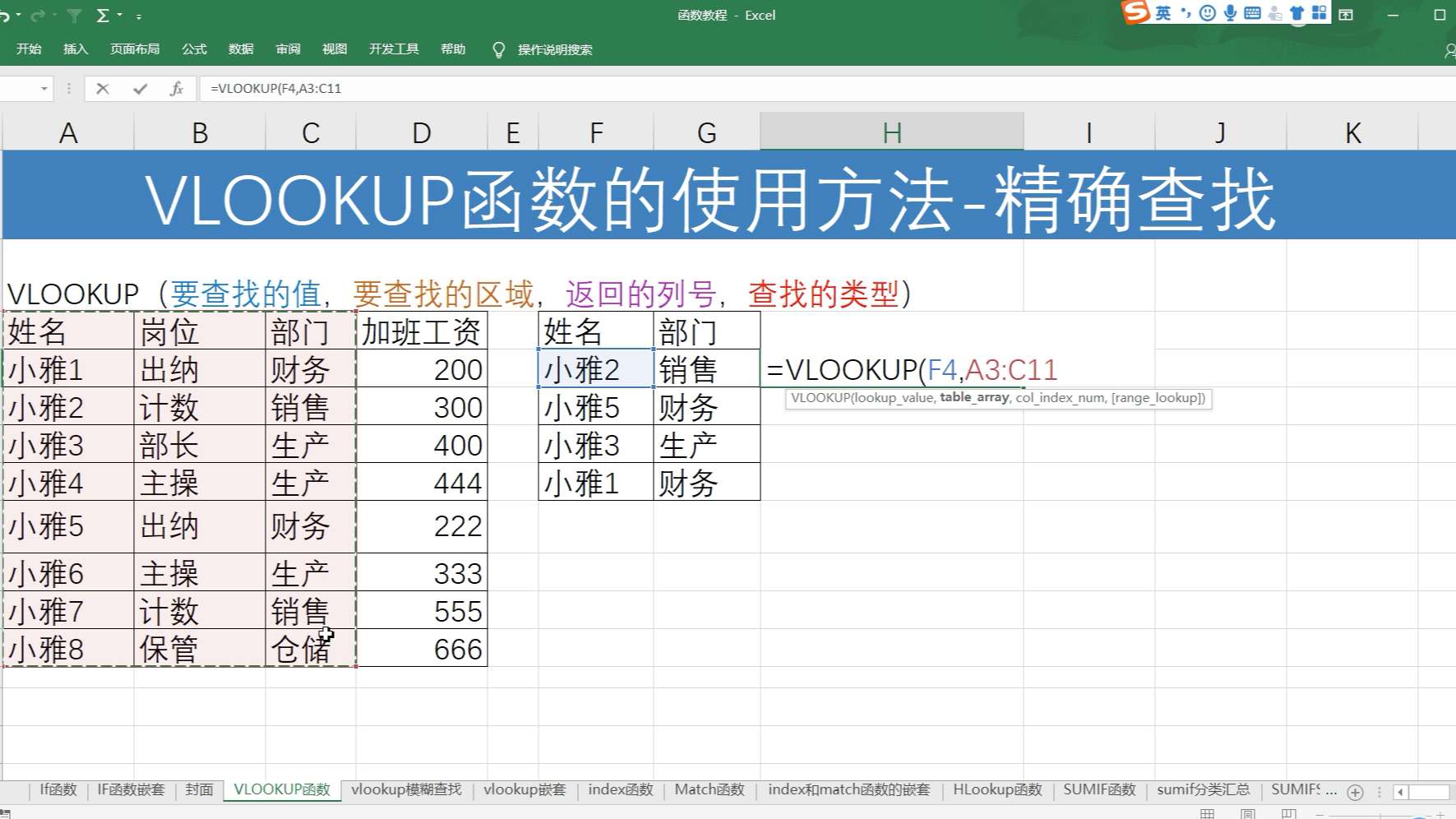
Task: Expand the Undo history dropdown arrow
Action: 18,16
